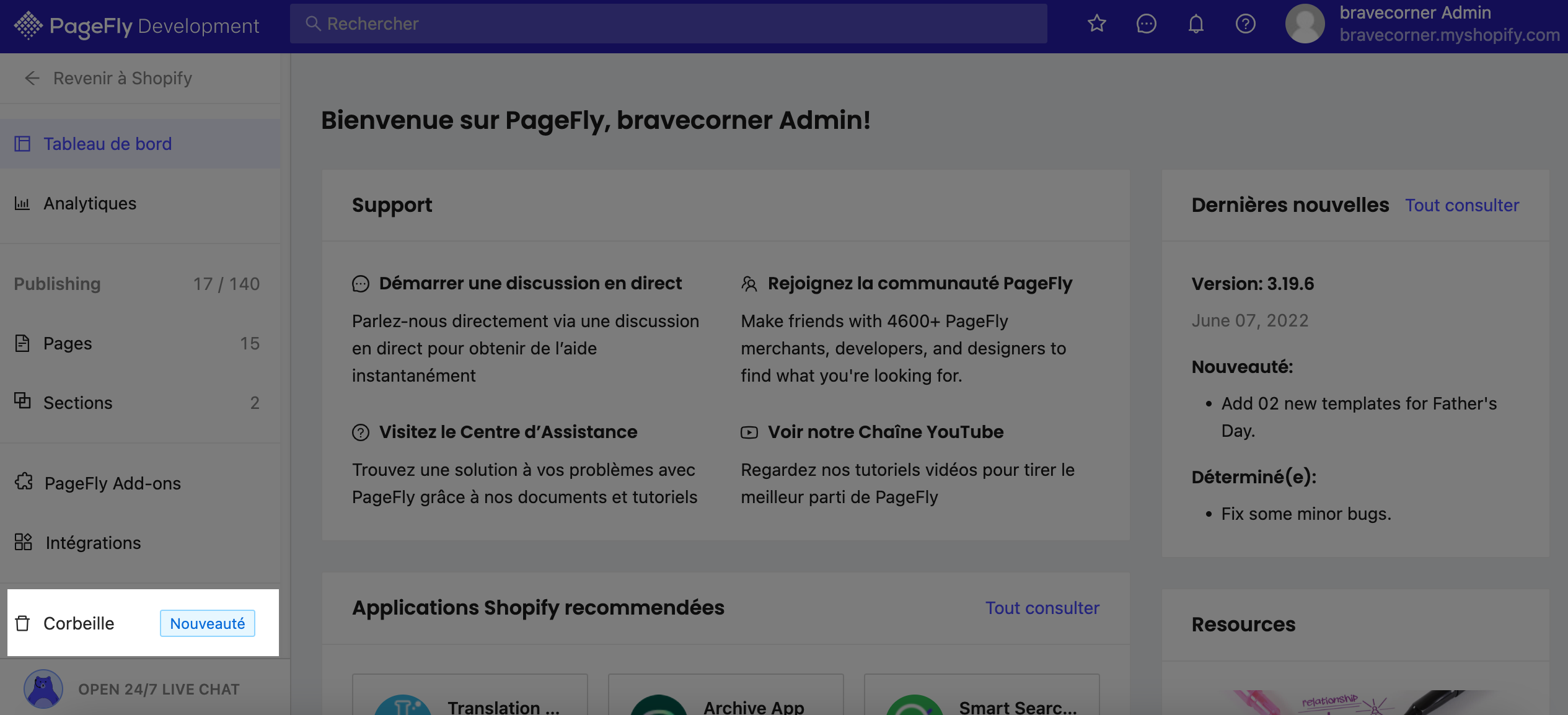Click the live discussion chat icon in Support
This screenshot has width=1568, height=715.
coord(361,284)
